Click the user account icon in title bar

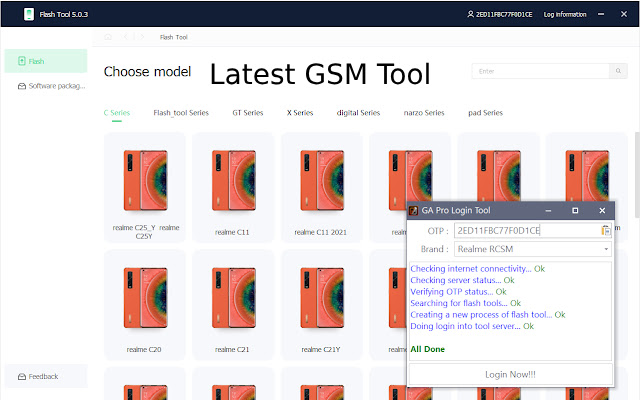pos(470,14)
